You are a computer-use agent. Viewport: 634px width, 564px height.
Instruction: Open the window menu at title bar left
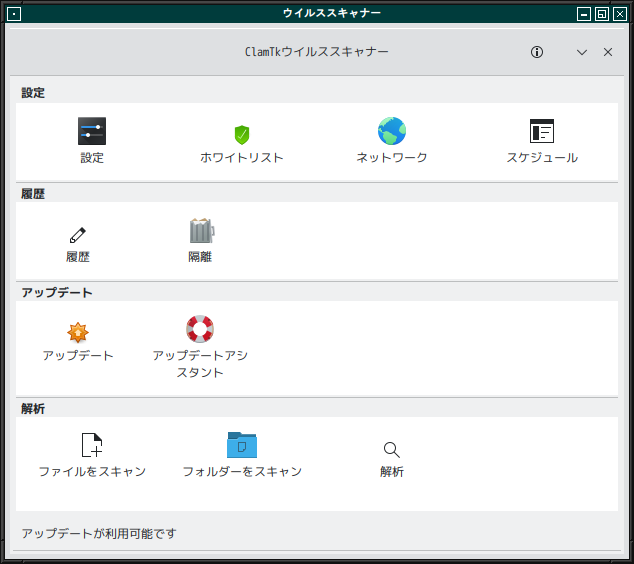14,14
